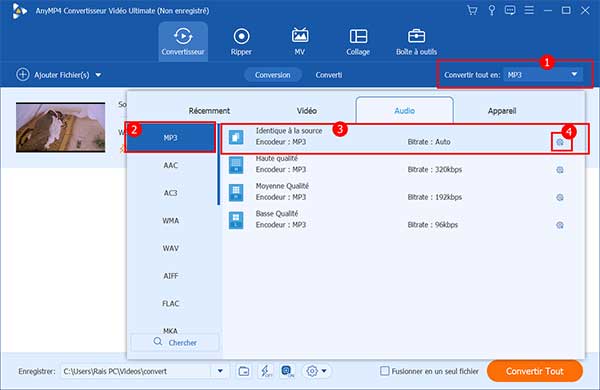The height and width of the screenshot is (390, 600).
Task: Click the shopping cart purchase icon
Action: 472,10
